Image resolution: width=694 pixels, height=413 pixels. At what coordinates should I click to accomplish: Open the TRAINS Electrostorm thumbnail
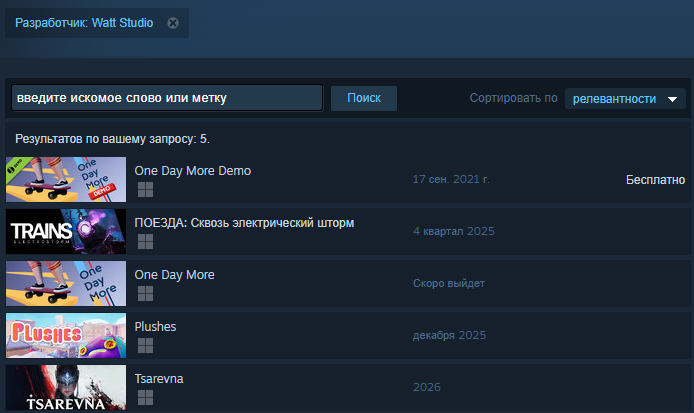pos(66,232)
